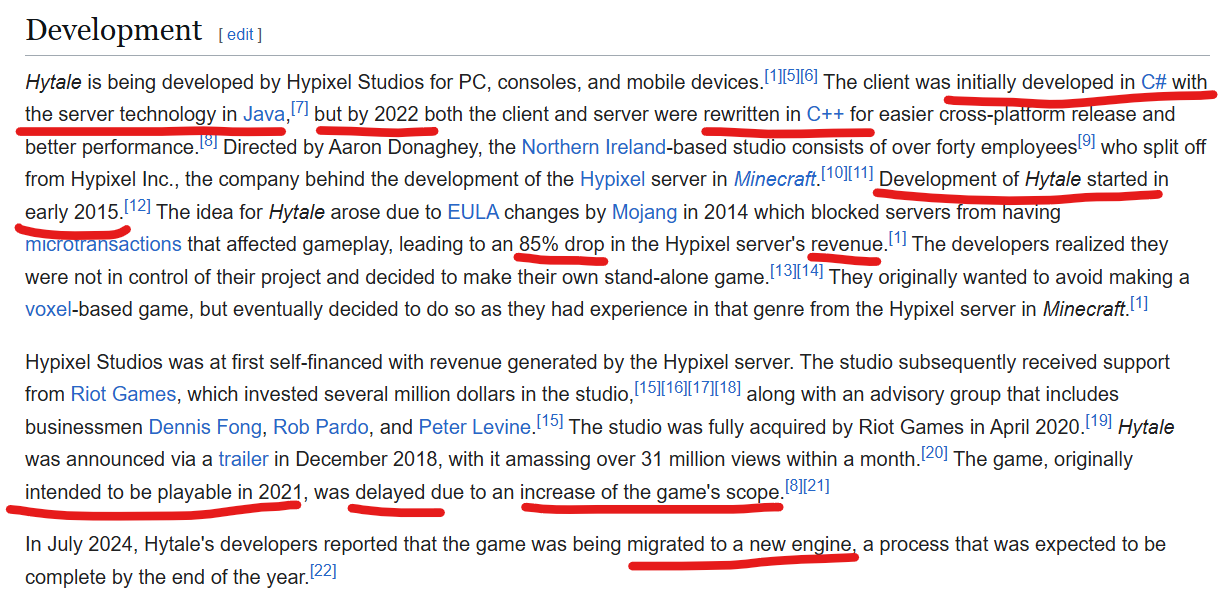Screen dimensions: 1225x611
Task: Open the microtransactions link
Action: tap(103, 244)
